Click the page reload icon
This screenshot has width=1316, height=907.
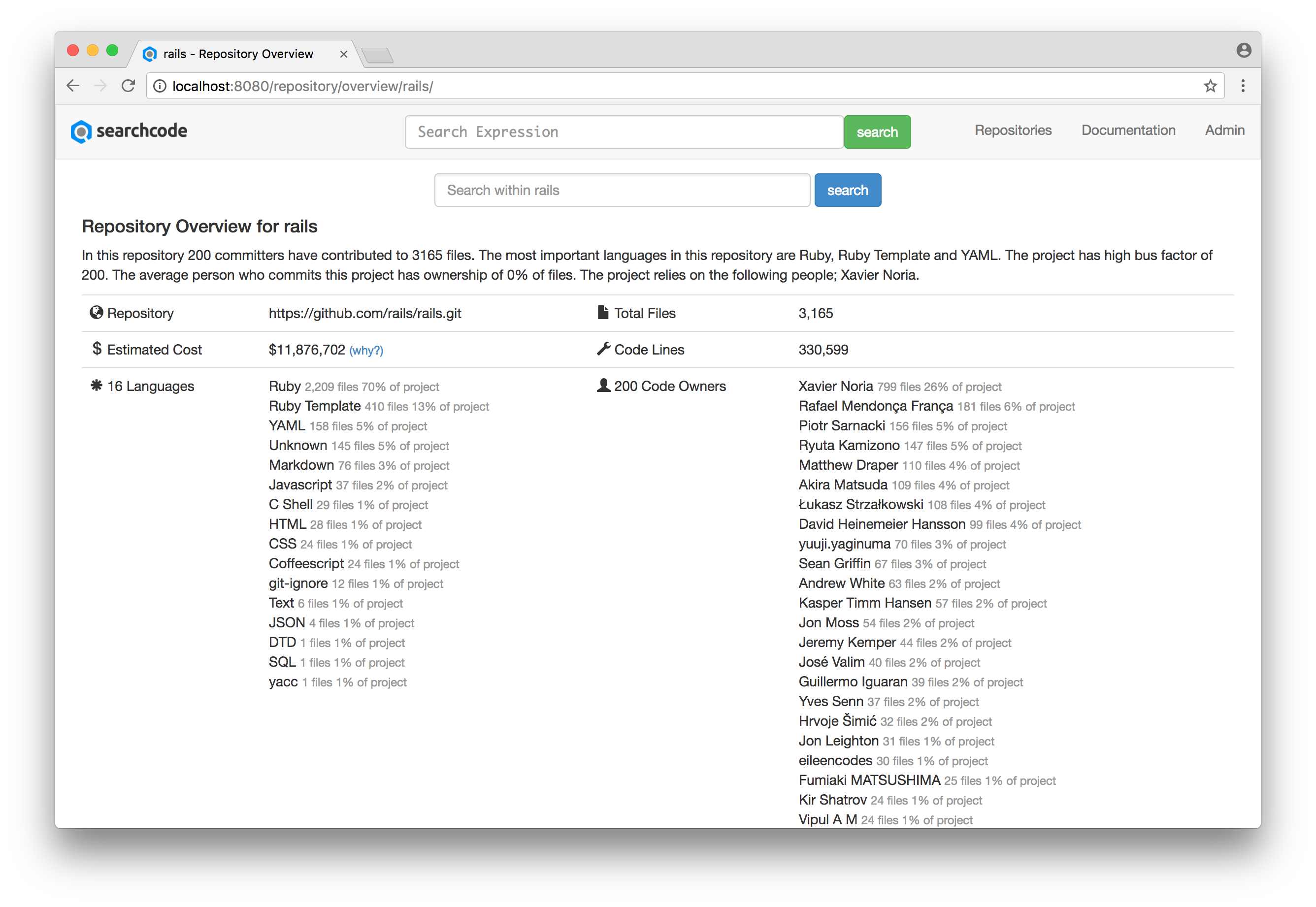[129, 85]
